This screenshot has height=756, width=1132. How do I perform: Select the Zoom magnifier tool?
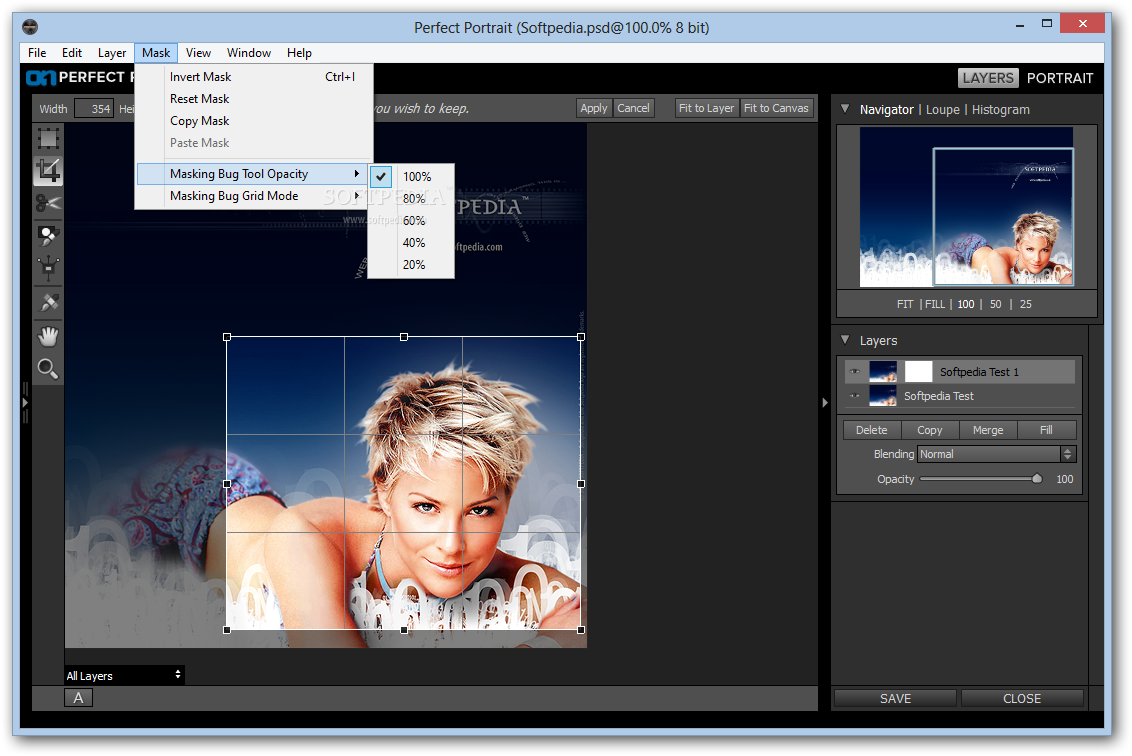pyautogui.click(x=48, y=369)
